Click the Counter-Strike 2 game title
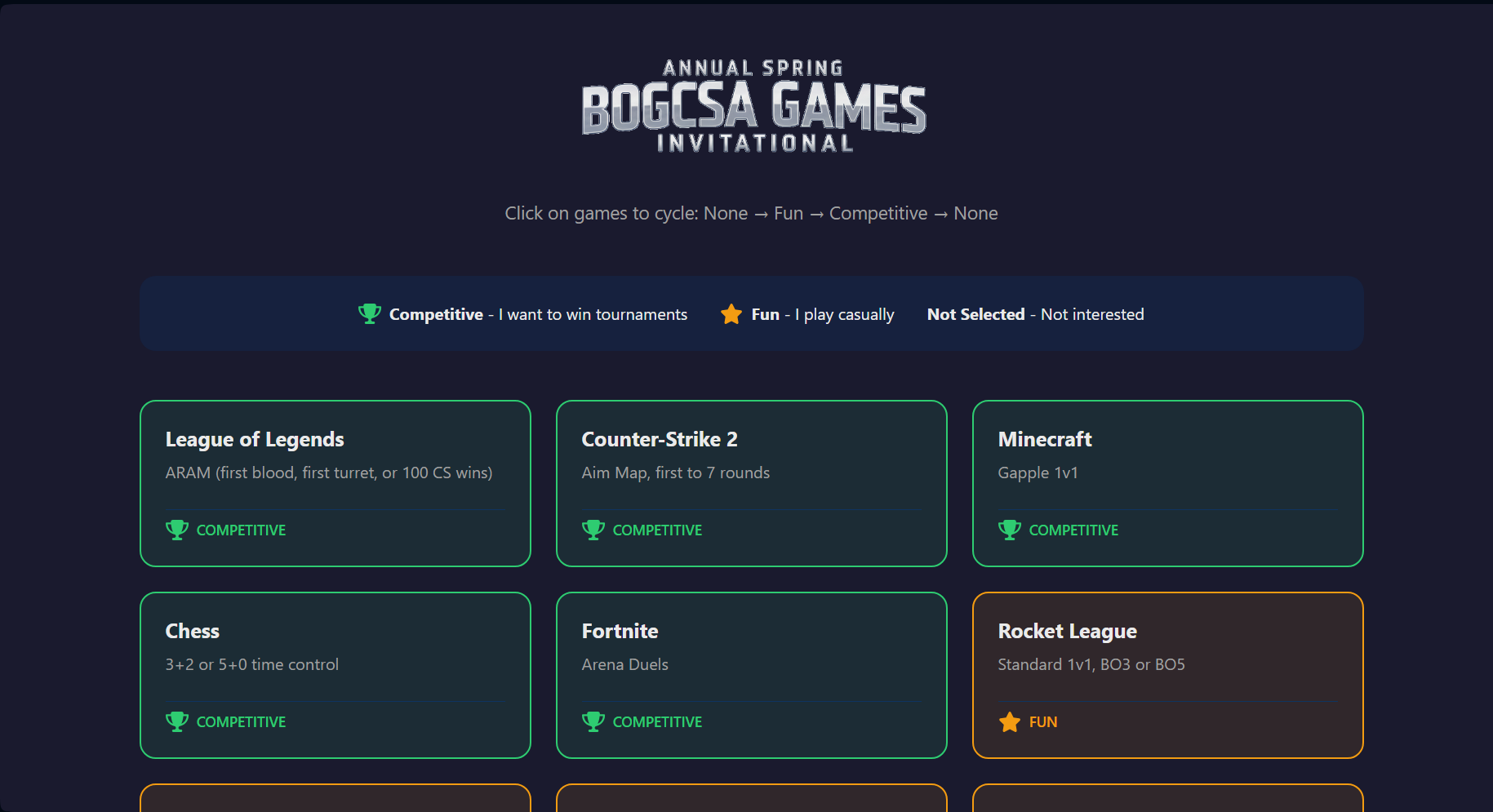1493x812 pixels. pyautogui.click(x=660, y=439)
